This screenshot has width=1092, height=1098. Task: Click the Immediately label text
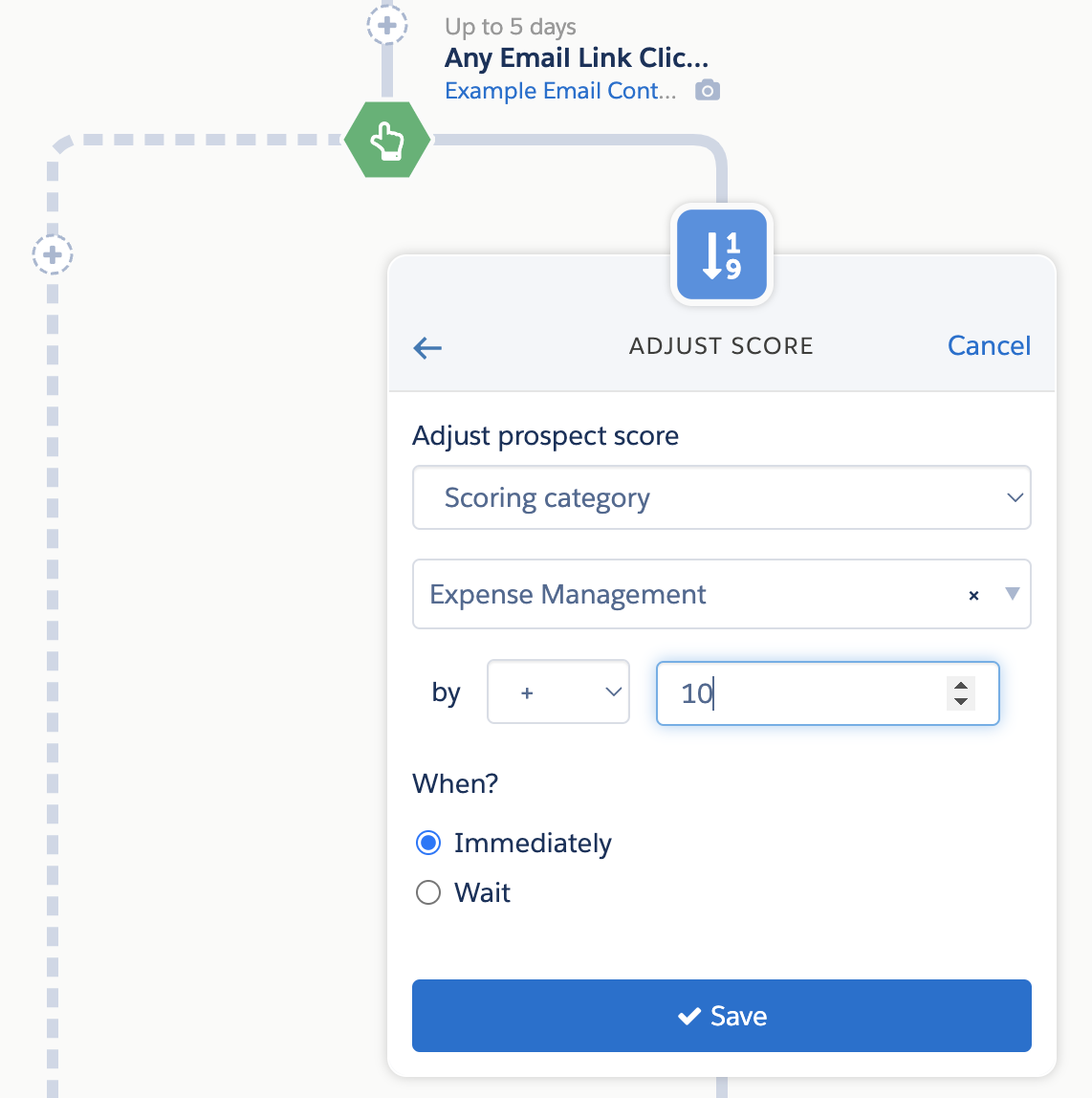(533, 844)
